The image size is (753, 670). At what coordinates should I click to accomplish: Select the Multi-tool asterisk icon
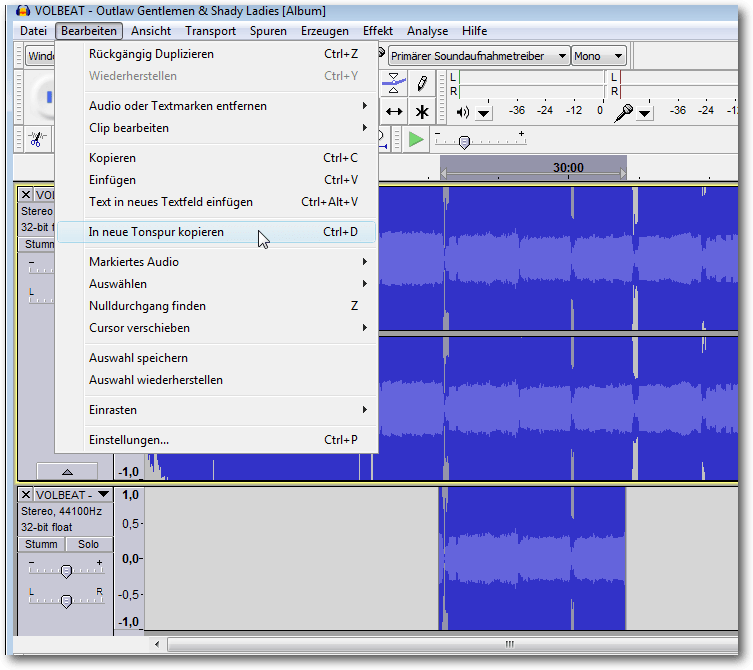[422, 112]
